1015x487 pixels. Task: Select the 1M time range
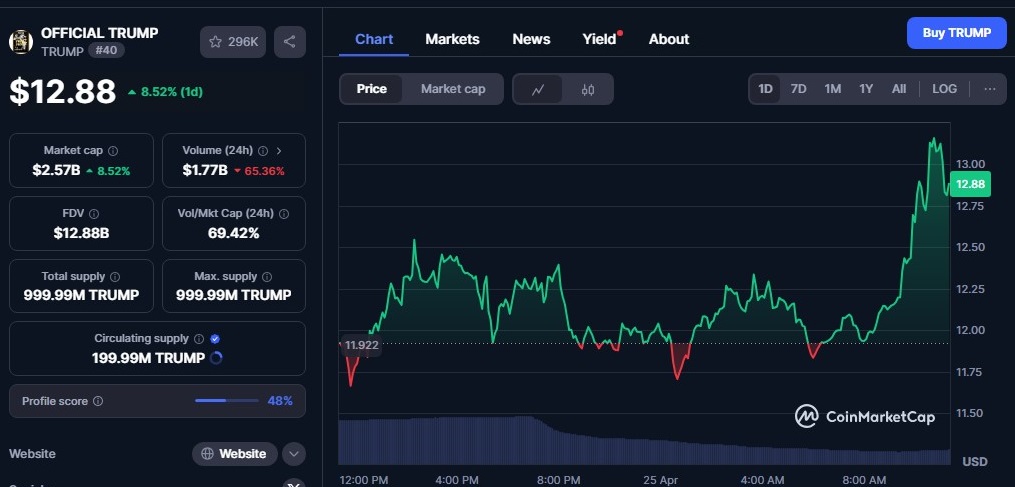pos(832,89)
